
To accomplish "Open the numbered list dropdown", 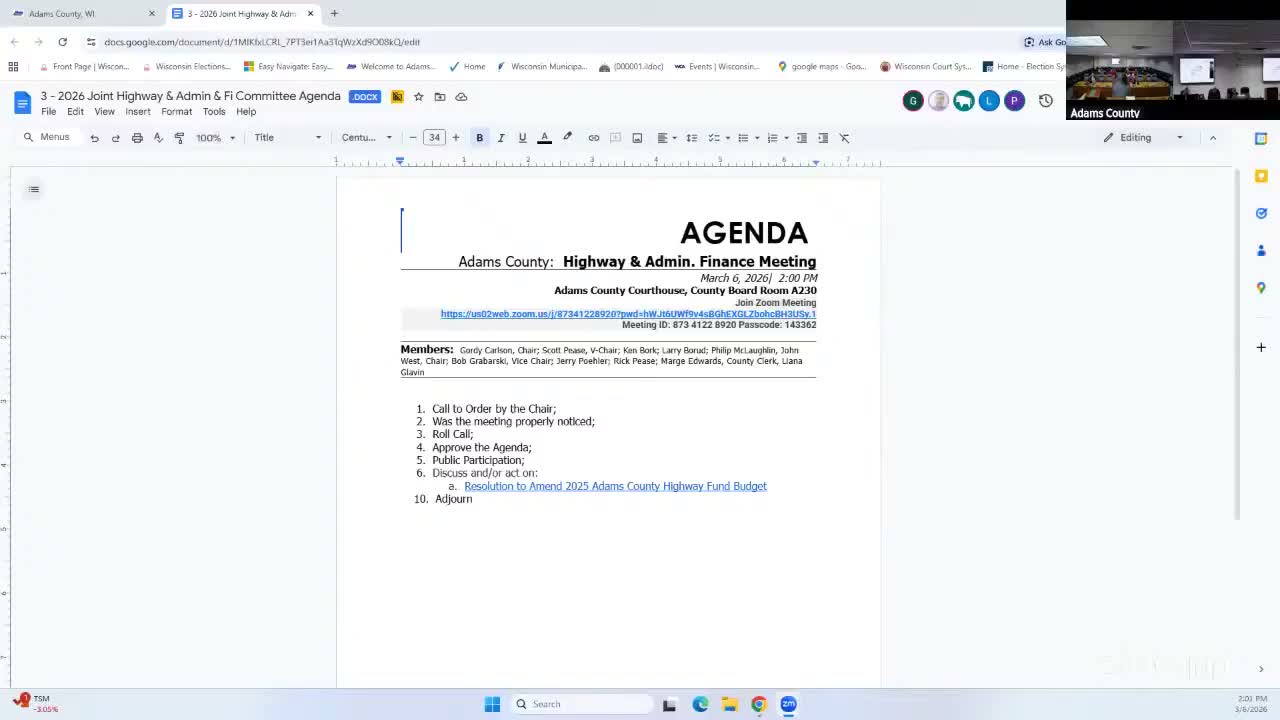I will coord(777,138).
